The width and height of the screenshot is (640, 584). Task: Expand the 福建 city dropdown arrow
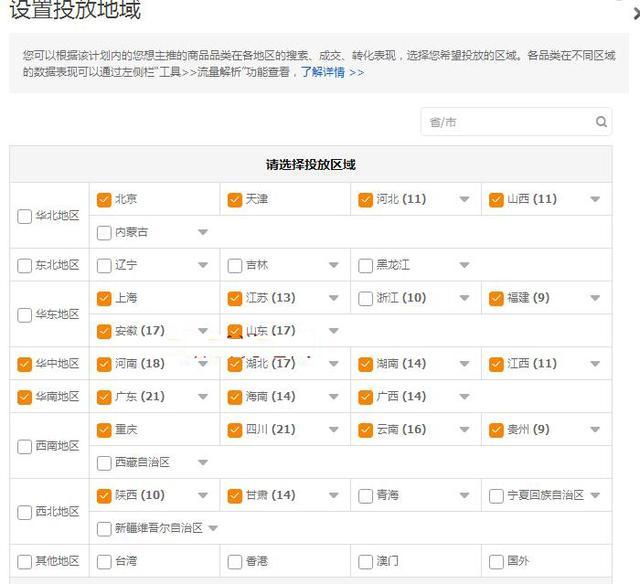(595, 299)
